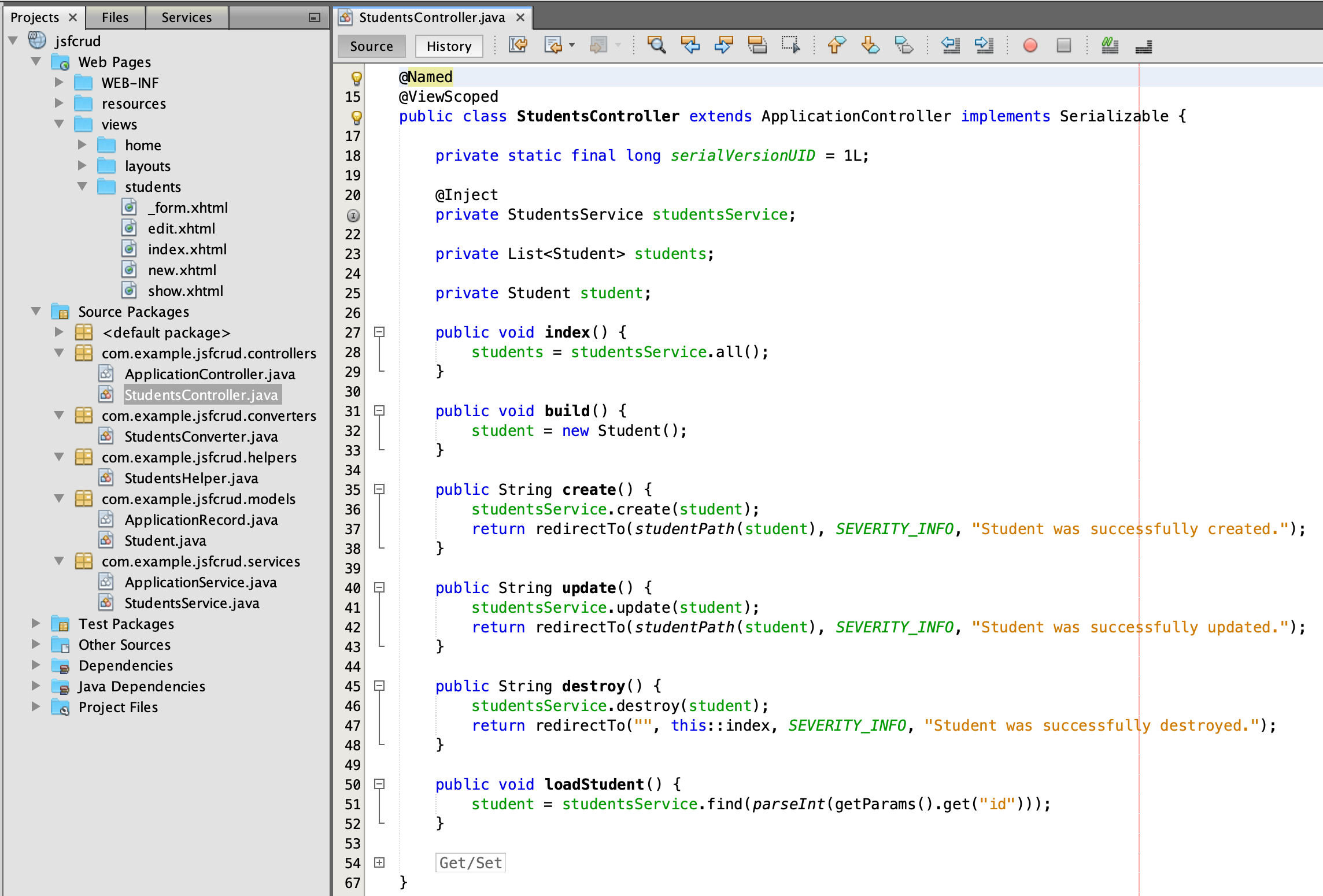This screenshot has height=896, width=1323.
Task: Click the Find Selection magnifier icon
Action: click(x=656, y=45)
